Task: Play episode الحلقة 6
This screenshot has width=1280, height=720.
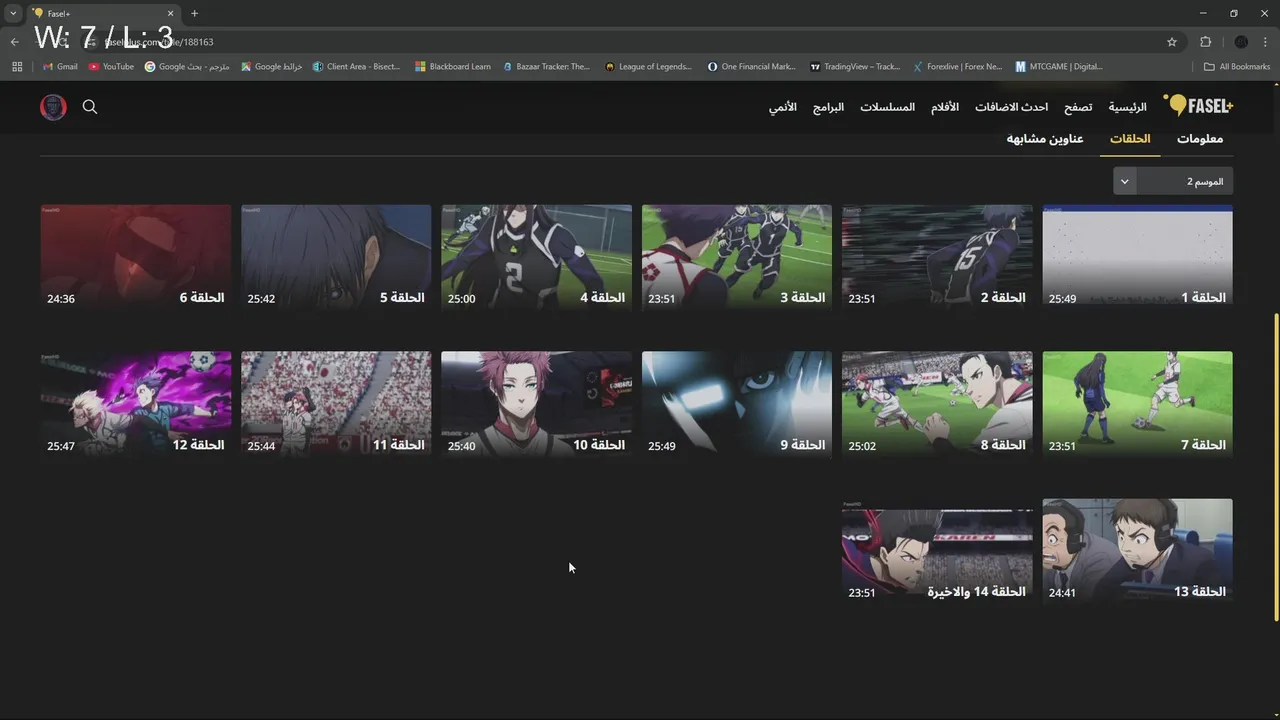Action: 136,256
